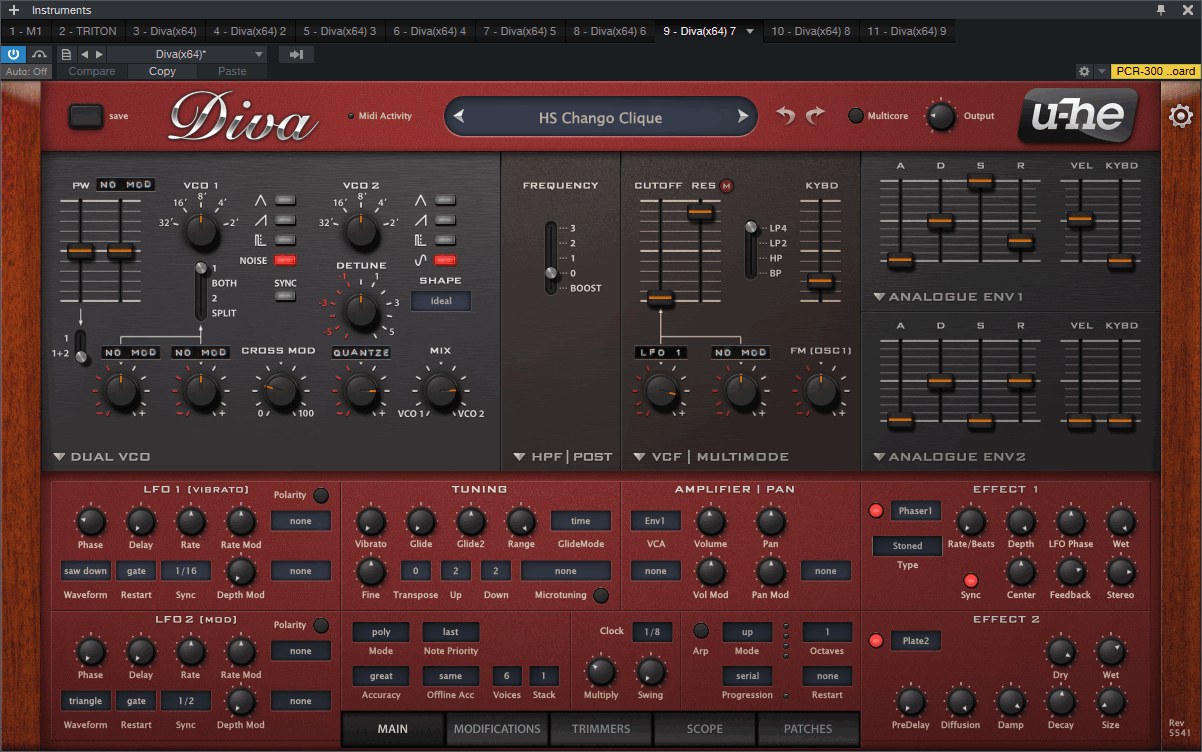Click the plugin power/activate button
This screenshot has height=752, width=1202.
pos(14,54)
